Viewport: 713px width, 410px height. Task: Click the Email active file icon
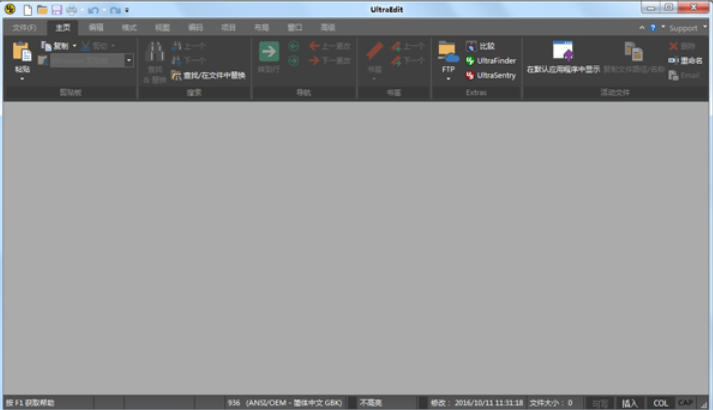click(x=673, y=75)
